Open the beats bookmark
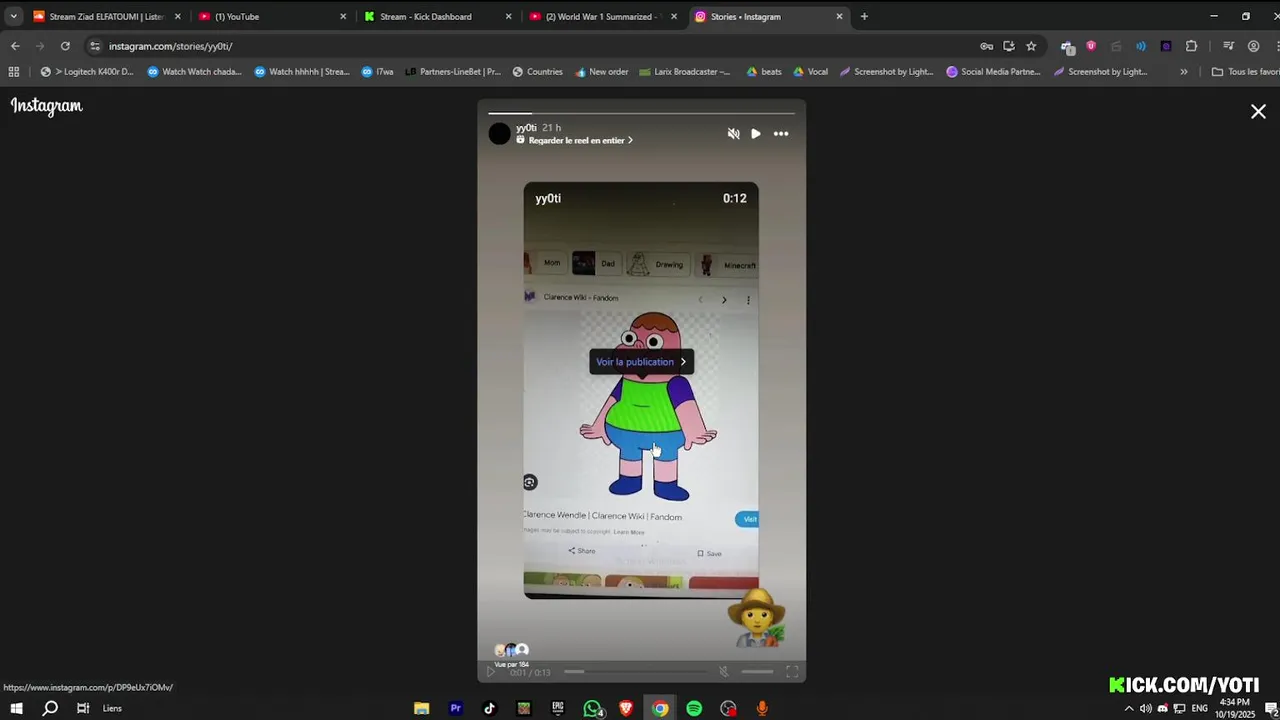Image resolution: width=1280 pixels, height=720 pixels. click(x=764, y=72)
